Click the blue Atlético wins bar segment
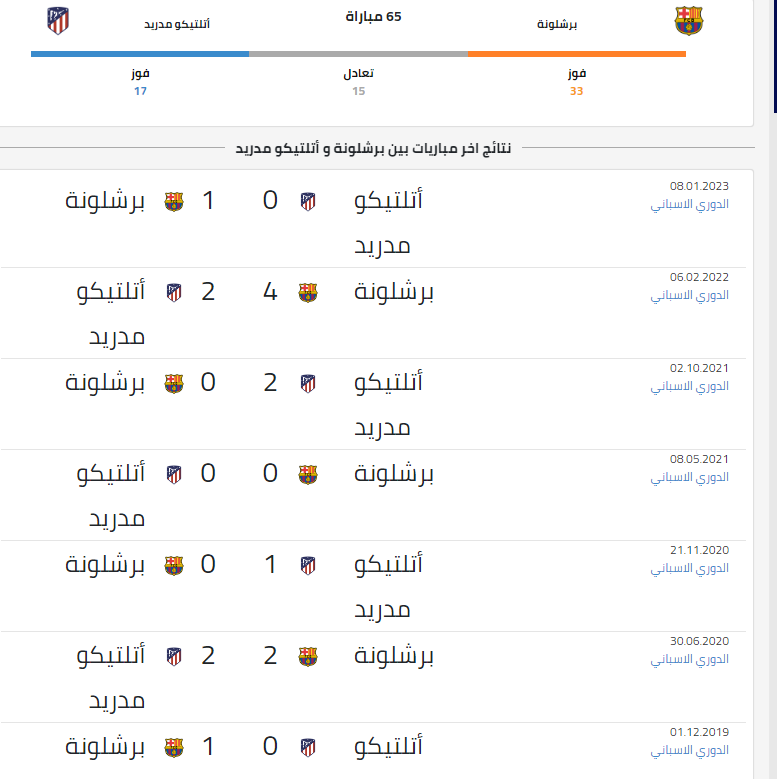Image resolution: width=777 pixels, height=779 pixels. coord(140,54)
